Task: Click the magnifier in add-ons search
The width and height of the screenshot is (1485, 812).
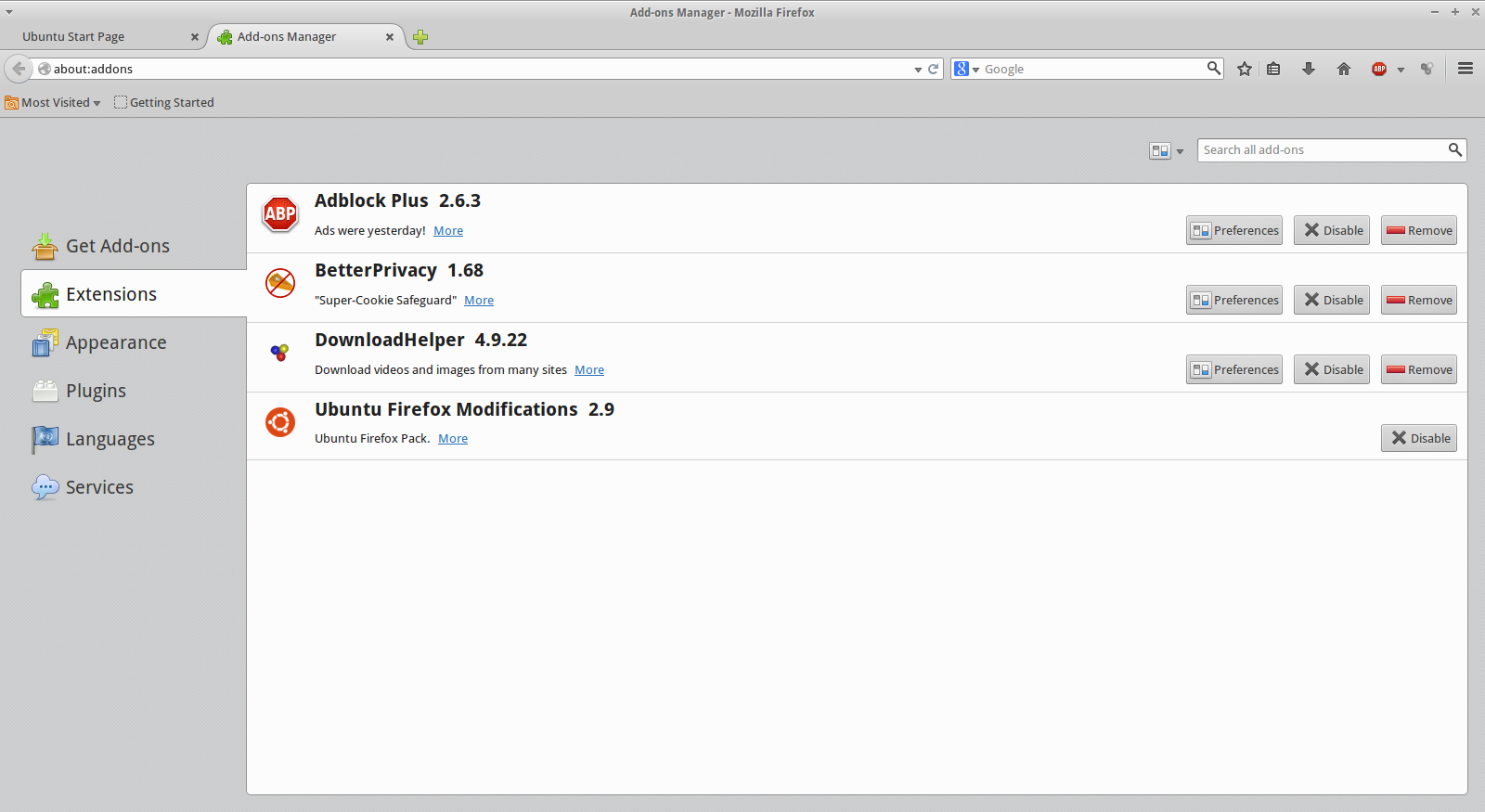Action: point(1455,149)
